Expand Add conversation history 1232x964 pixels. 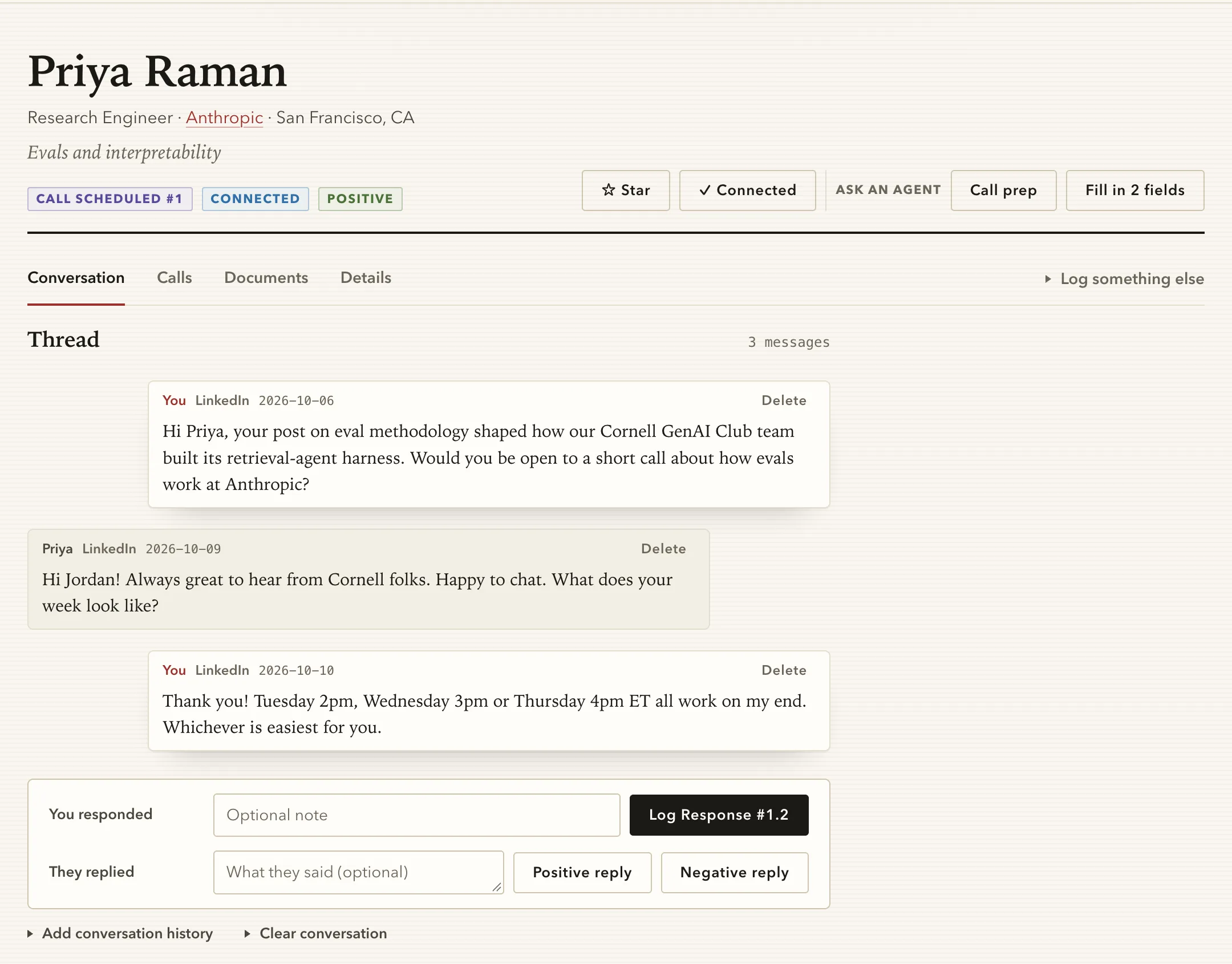tap(120, 933)
